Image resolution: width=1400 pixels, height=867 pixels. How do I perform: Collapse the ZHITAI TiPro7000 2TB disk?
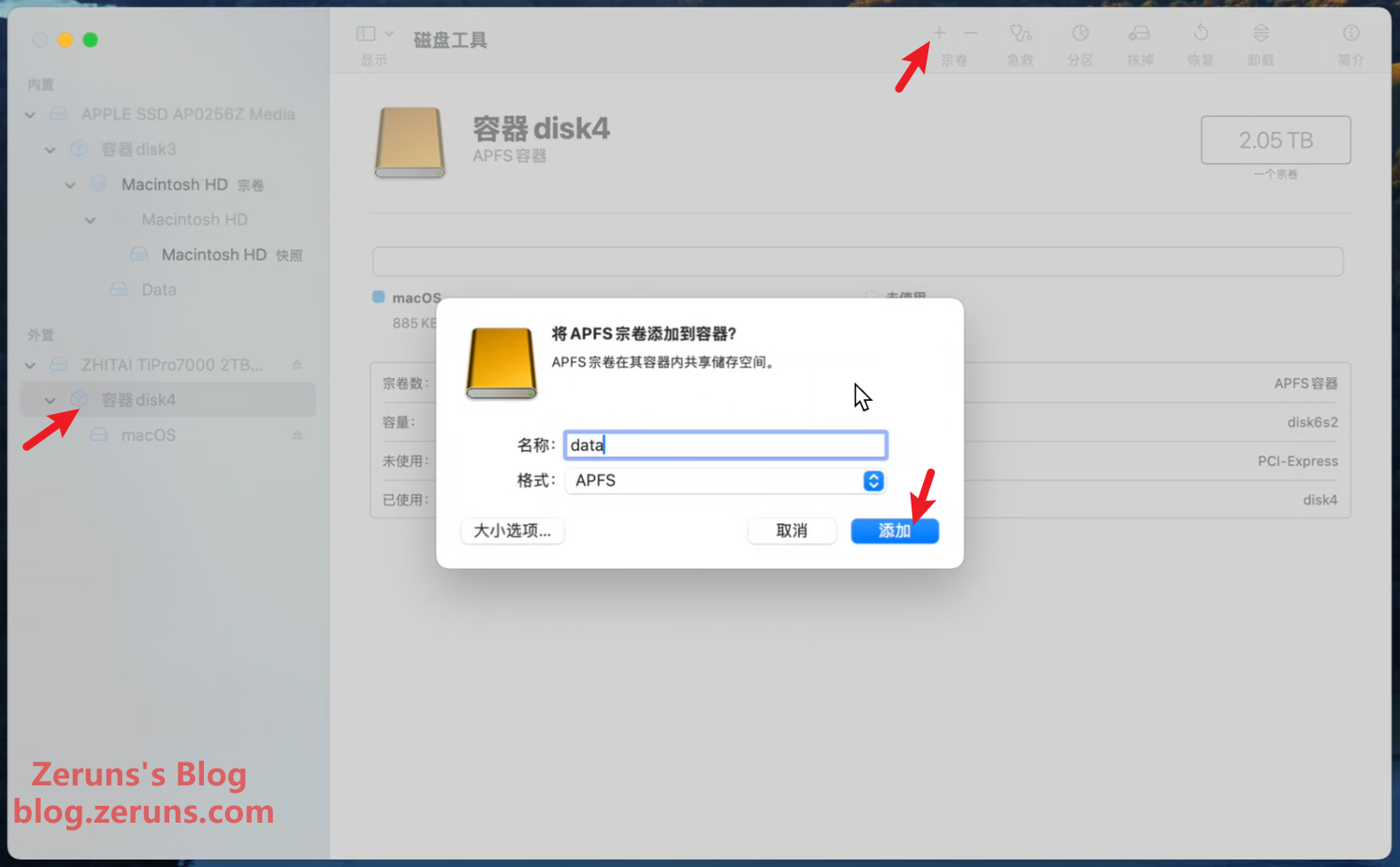click(30, 365)
